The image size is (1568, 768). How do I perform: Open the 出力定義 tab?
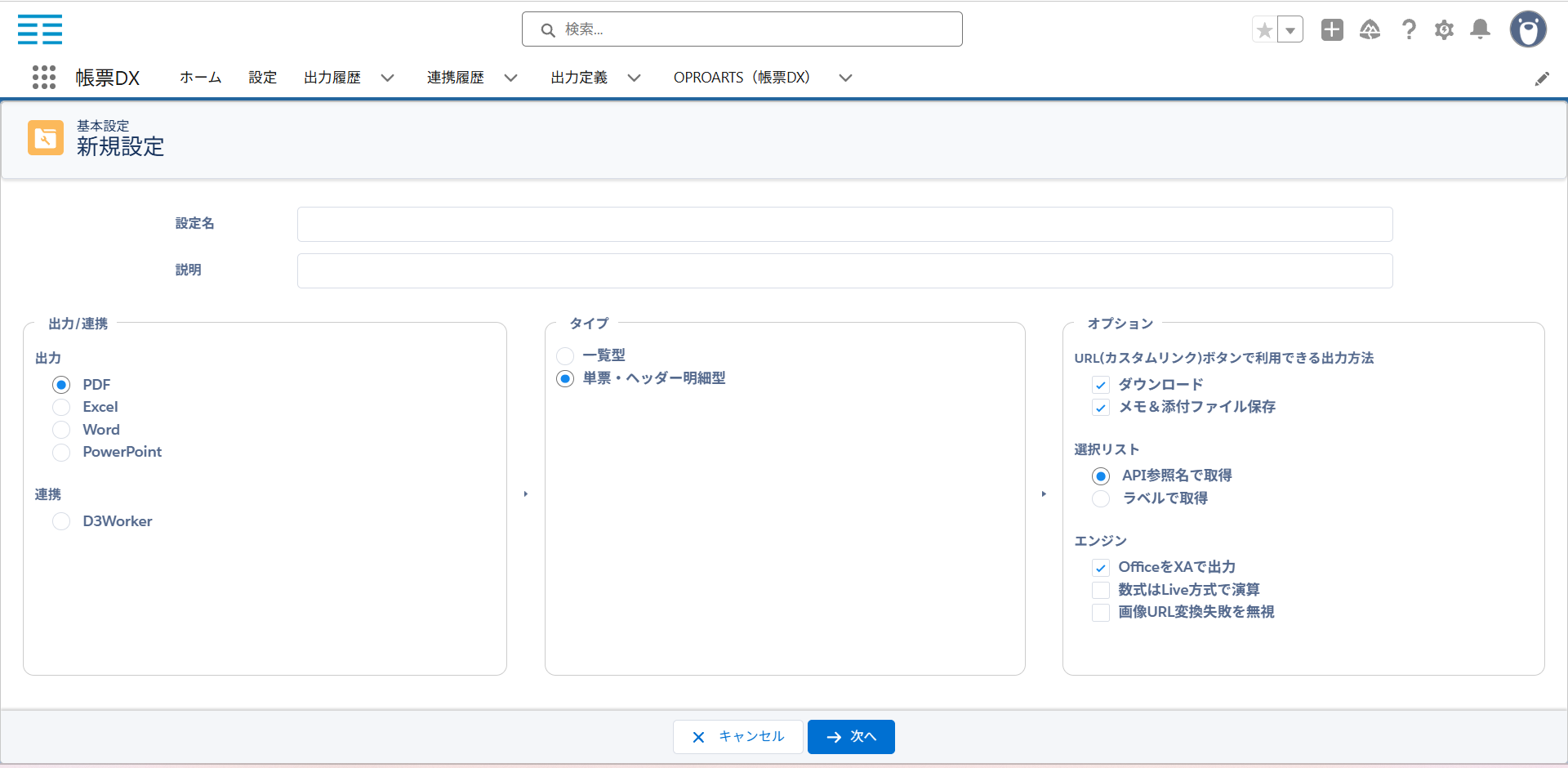579,78
